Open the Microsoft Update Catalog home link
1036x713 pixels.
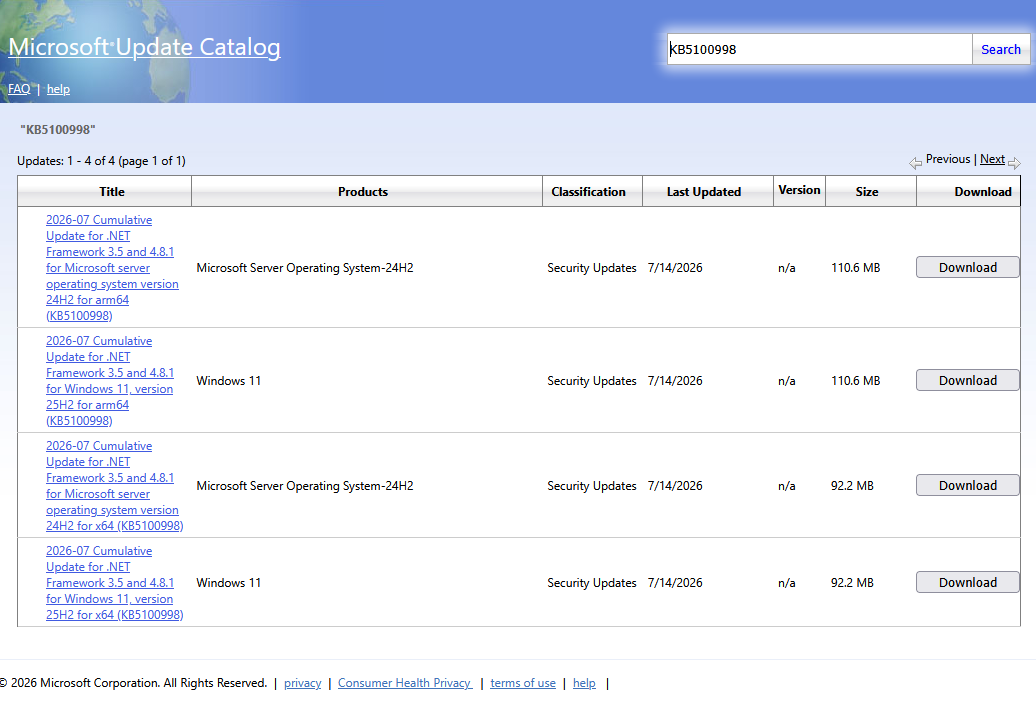pyautogui.click(x=144, y=47)
